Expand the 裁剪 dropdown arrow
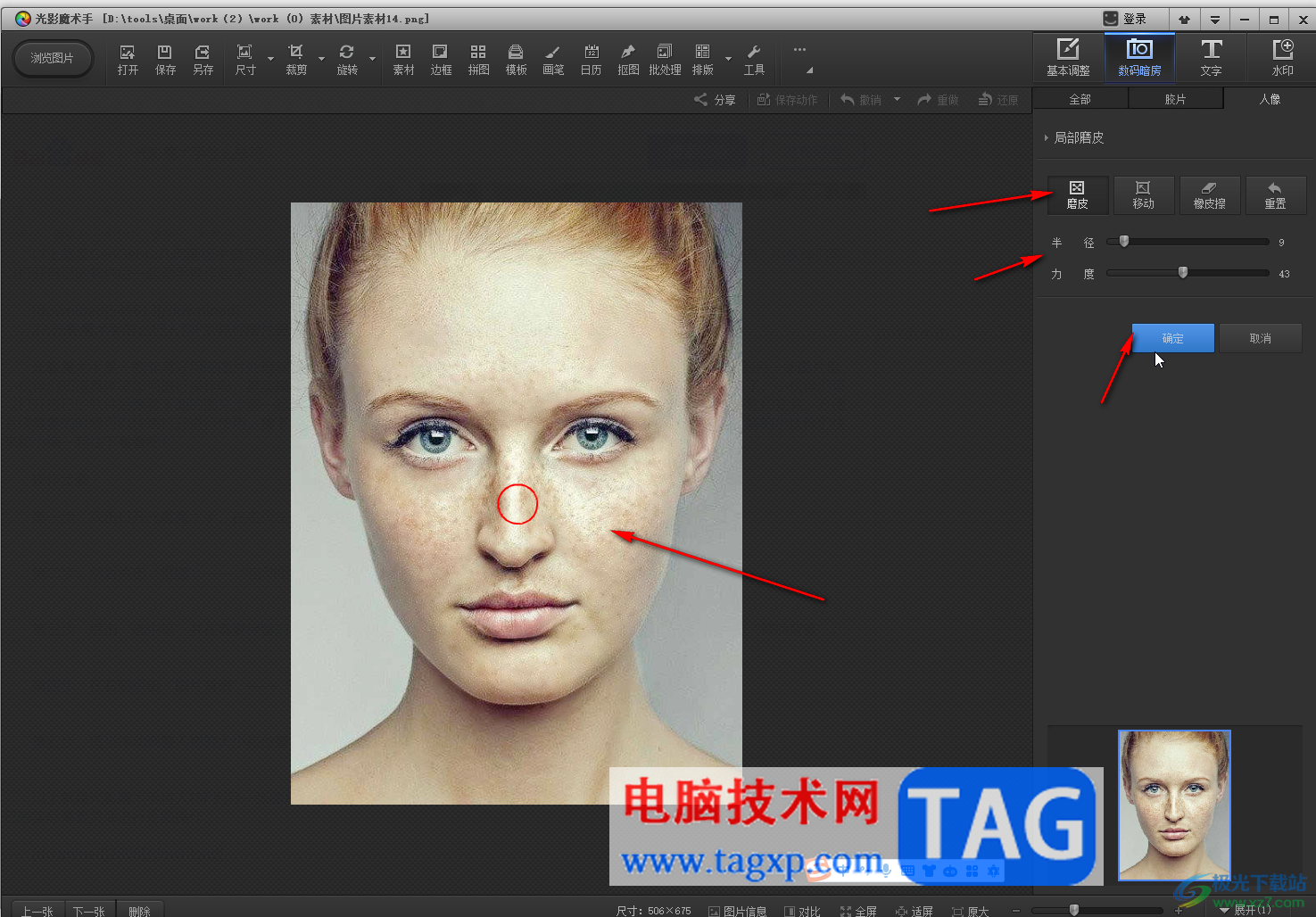The width and height of the screenshot is (1316, 917). pyautogui.click(x=321, y=59)
